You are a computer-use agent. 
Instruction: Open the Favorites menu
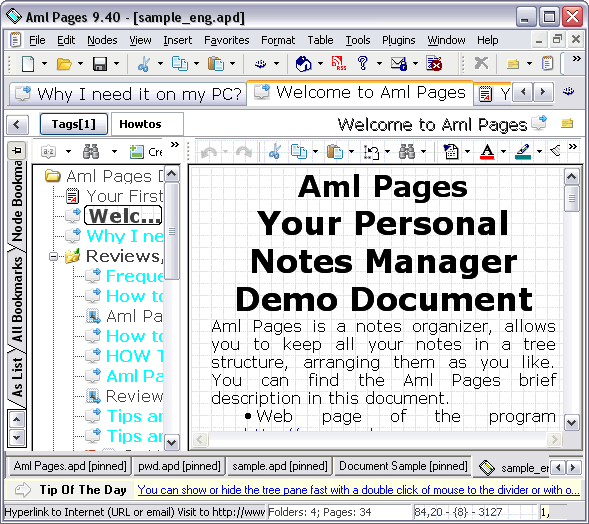coord(227,40)
